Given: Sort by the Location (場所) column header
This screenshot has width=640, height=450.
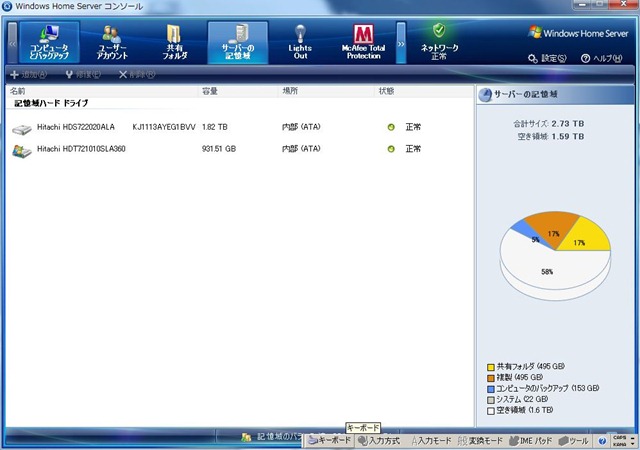Looking at the screenshot, I should tap(327, 91).
